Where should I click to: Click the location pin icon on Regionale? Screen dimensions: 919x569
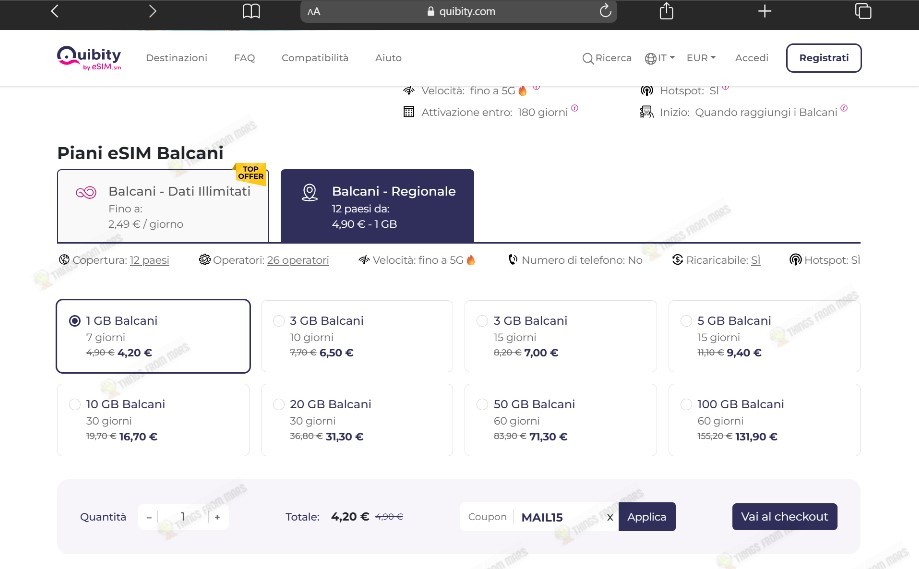[x=309, y=192]
